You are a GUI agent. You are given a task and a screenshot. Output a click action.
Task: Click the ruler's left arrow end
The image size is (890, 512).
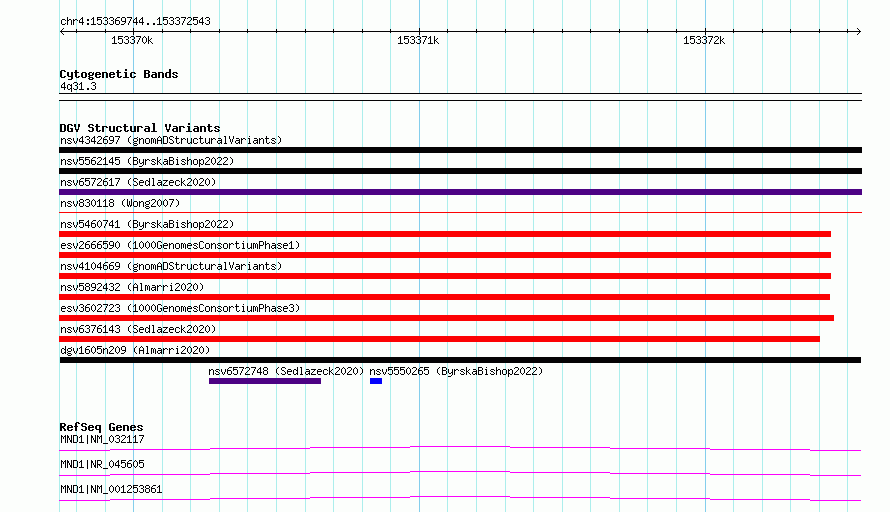click(62, 31)
